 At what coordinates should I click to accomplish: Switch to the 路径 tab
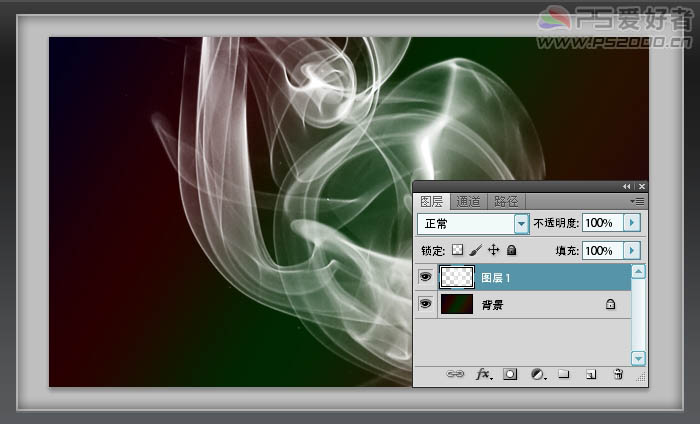tap(507, 201)
